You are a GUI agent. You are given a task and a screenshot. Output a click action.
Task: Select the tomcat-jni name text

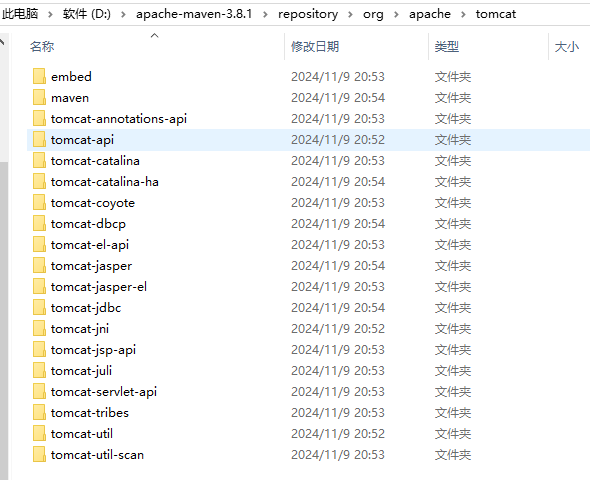pos(80,329)
